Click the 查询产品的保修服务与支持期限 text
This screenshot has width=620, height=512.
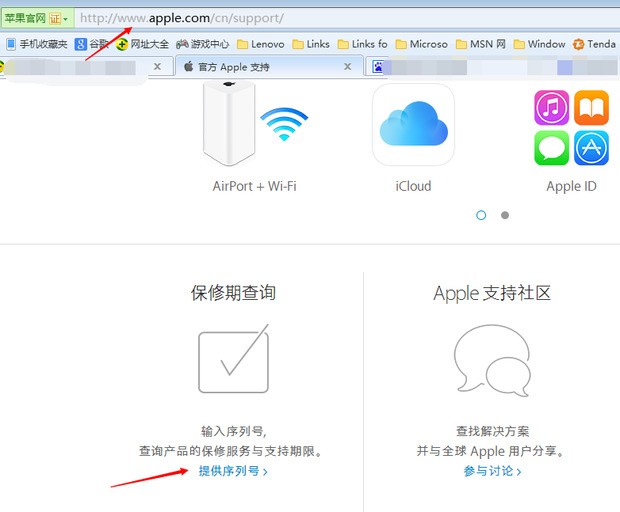pos(230,451)
